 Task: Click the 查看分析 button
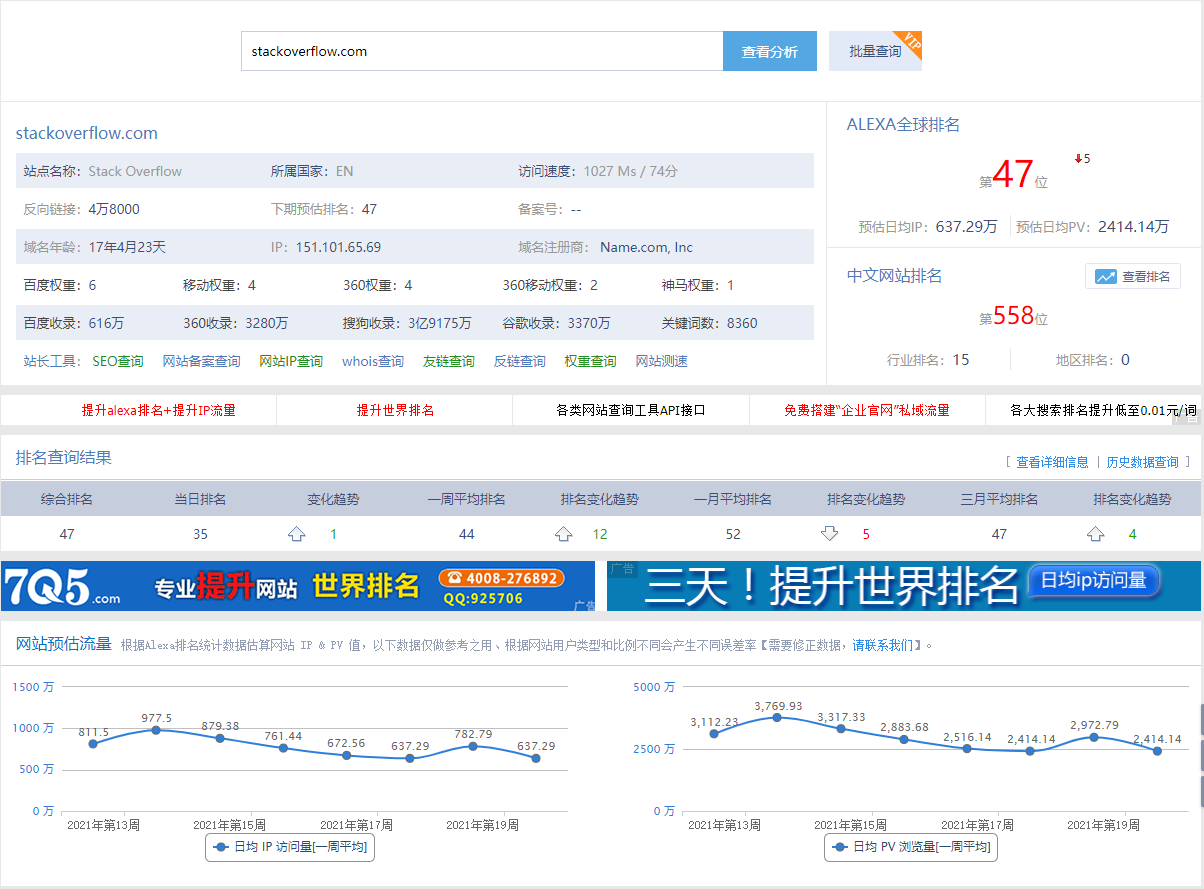click(x=770, y=51)
